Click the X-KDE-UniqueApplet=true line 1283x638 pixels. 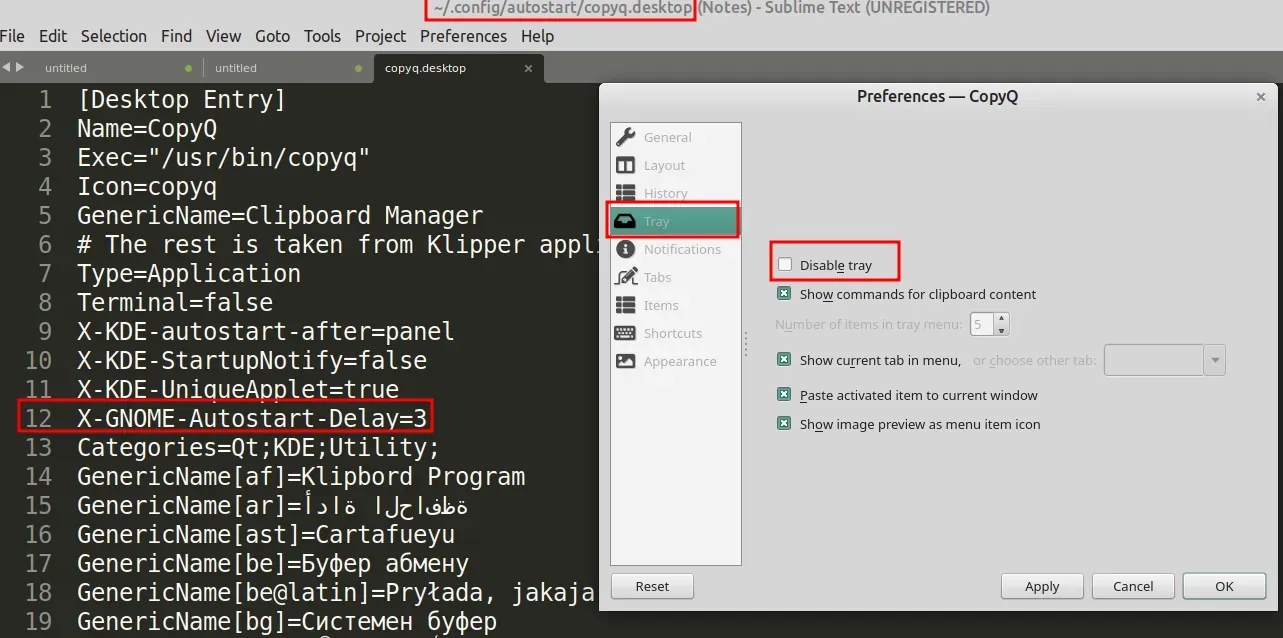238,389
